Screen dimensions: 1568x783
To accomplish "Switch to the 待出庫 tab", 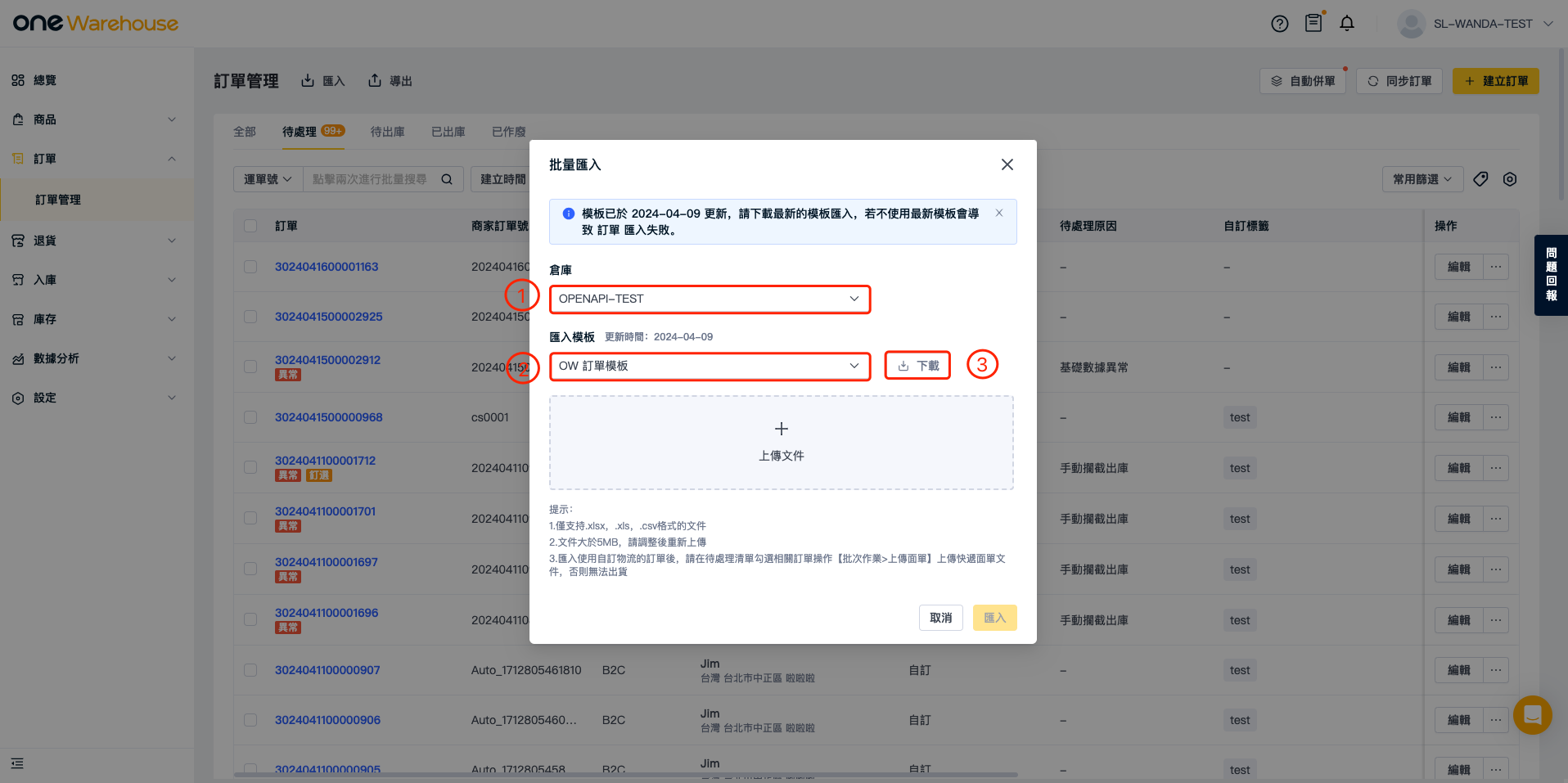I will [x=388, y=132].
